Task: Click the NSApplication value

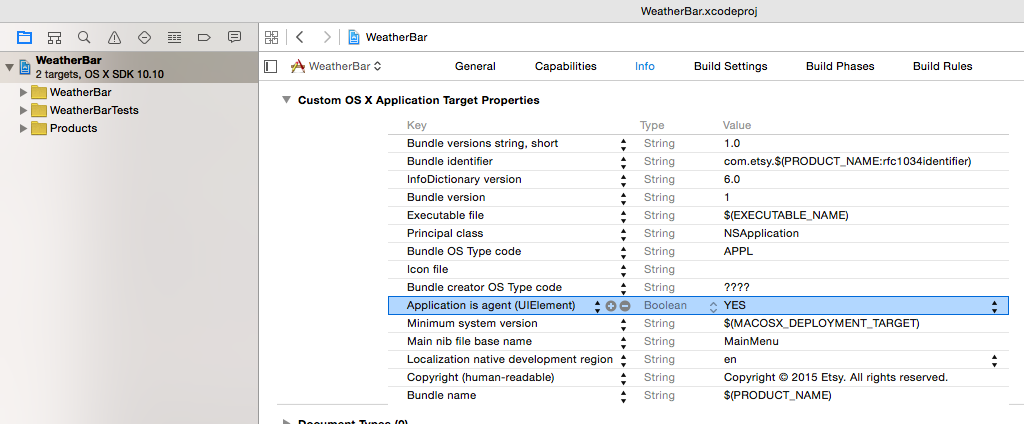Action: pos(761,233)
